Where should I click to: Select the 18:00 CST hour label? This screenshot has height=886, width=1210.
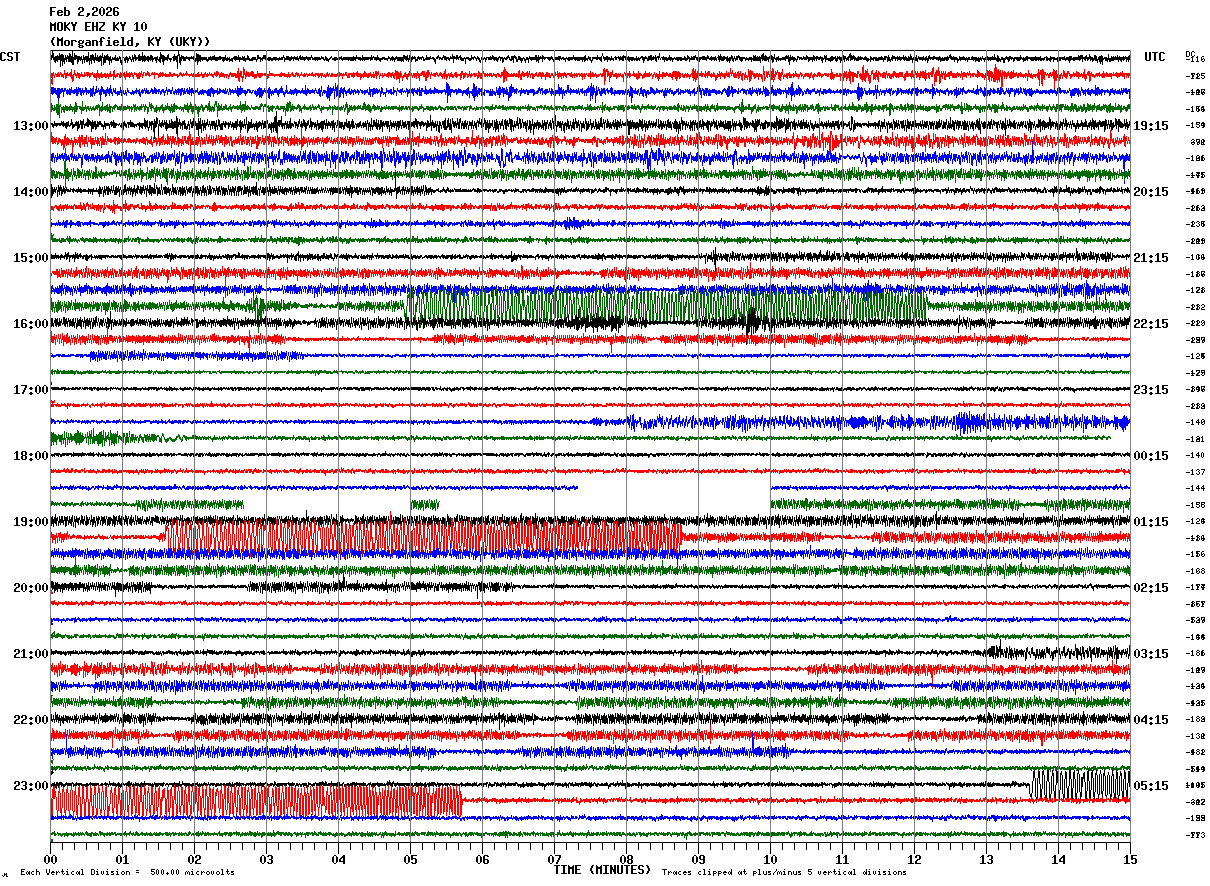point(31,456)
